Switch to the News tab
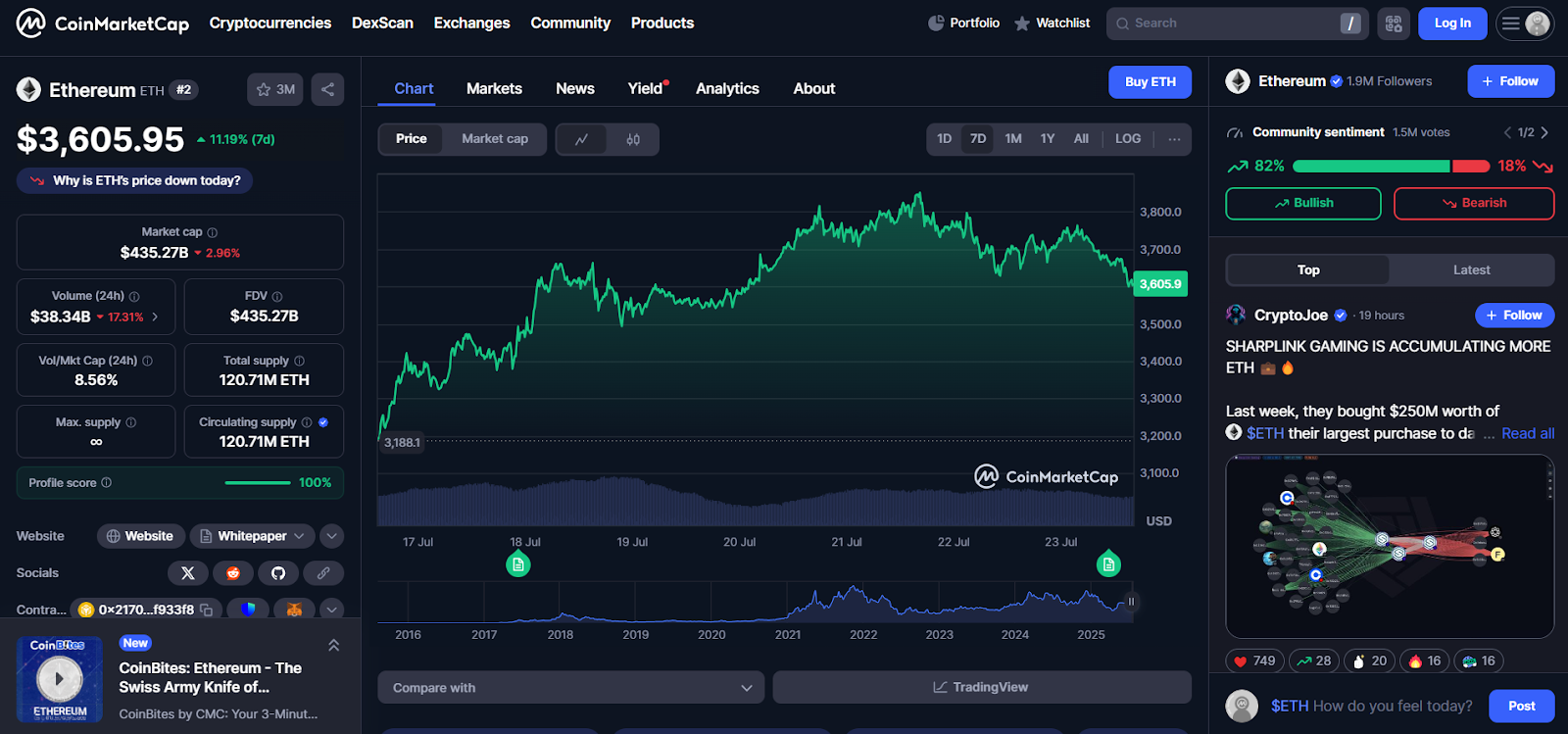The width and height of the screenshot is (1568, 734). tap(575, 88)
